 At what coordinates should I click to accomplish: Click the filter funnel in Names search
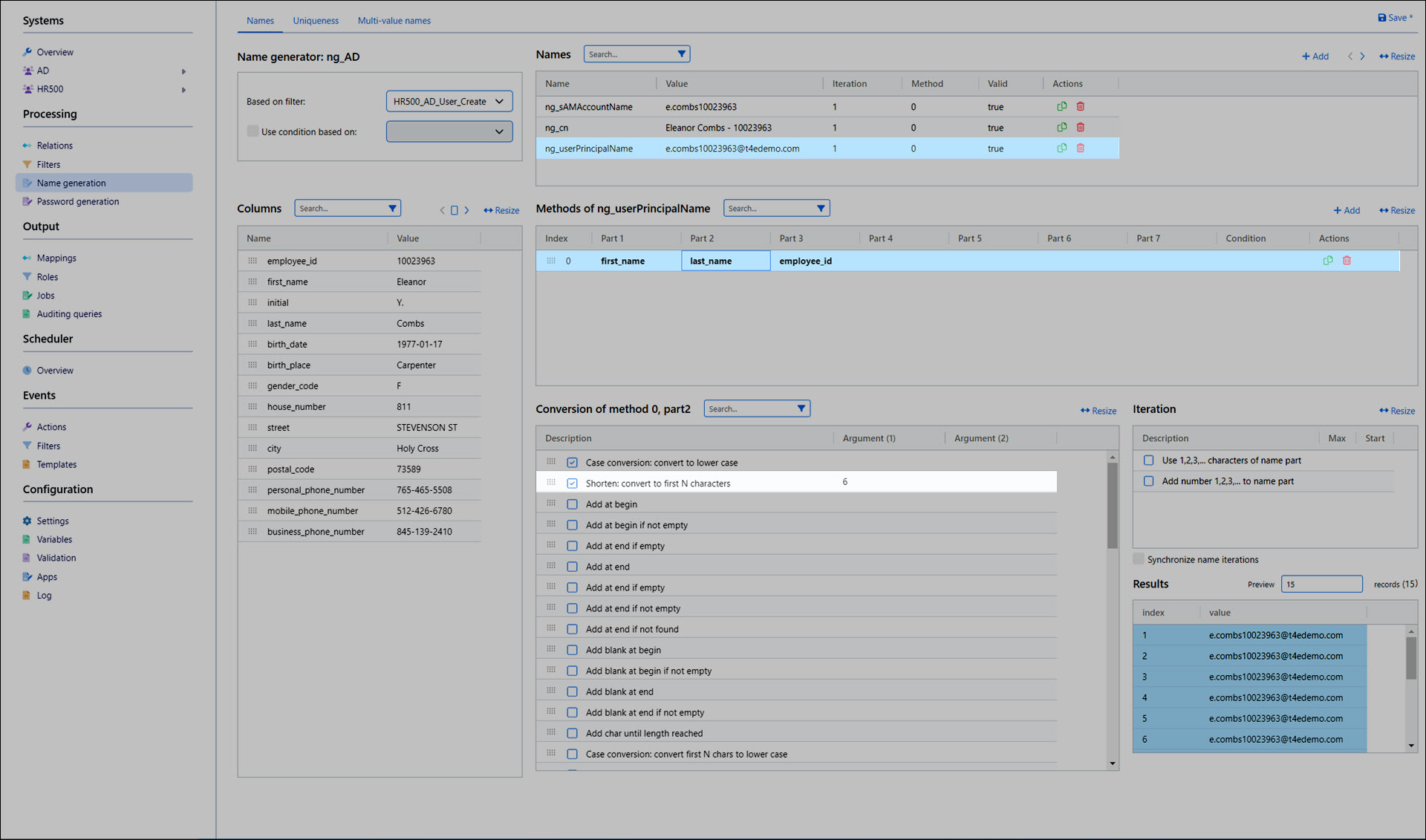[681, 54]
